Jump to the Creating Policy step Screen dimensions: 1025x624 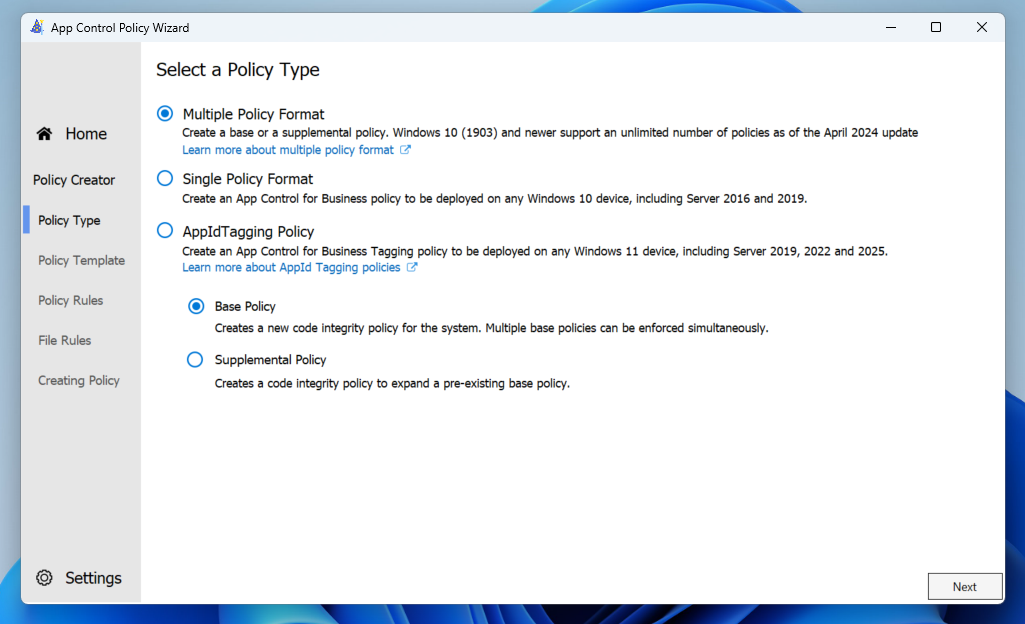tap(78, 380)
